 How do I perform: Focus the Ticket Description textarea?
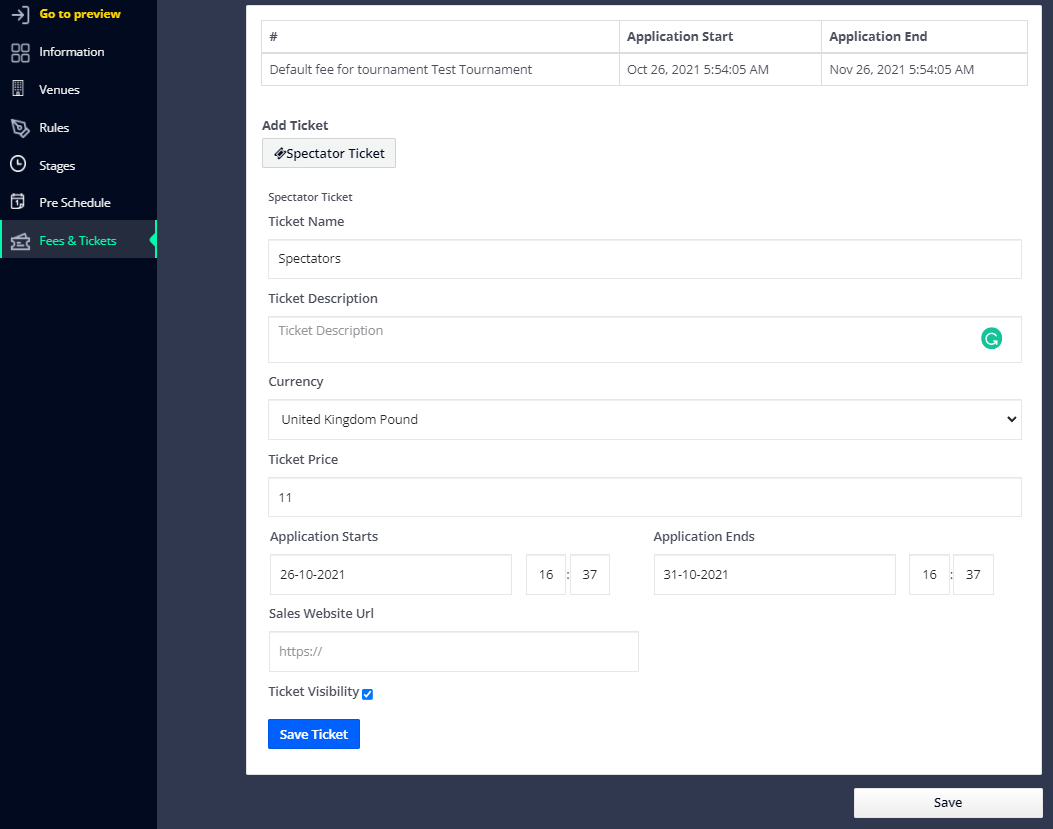pyautogui.click(x=645, y=340)
